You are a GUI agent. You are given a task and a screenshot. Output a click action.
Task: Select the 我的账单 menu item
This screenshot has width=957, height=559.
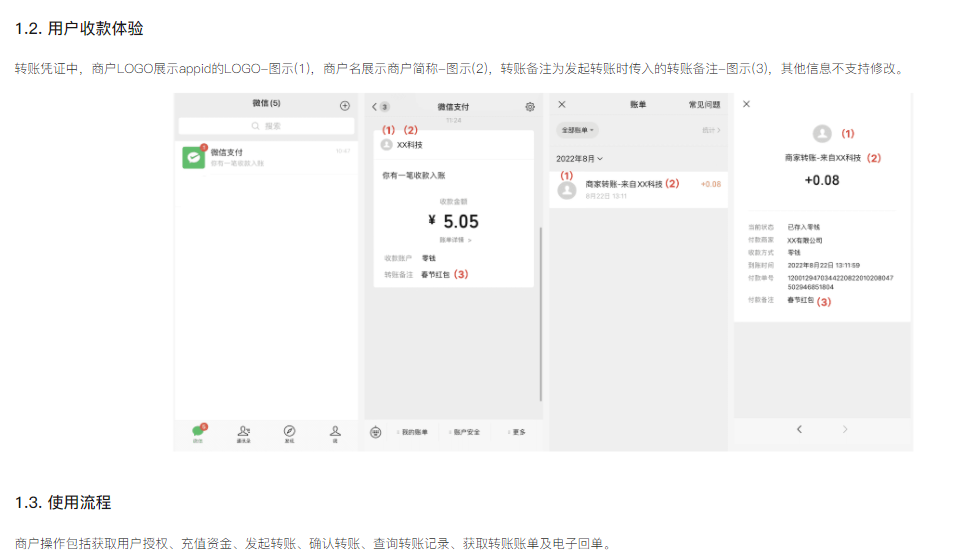(x=414, y=432)
